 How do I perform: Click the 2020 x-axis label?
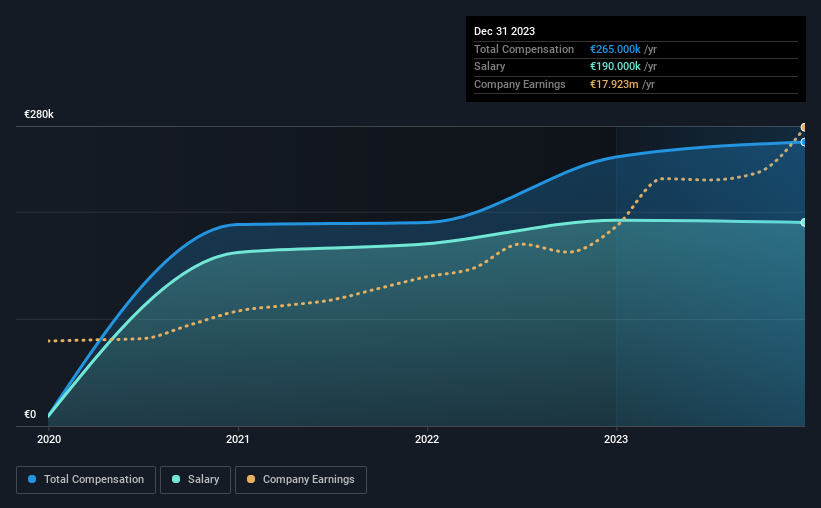49,439
